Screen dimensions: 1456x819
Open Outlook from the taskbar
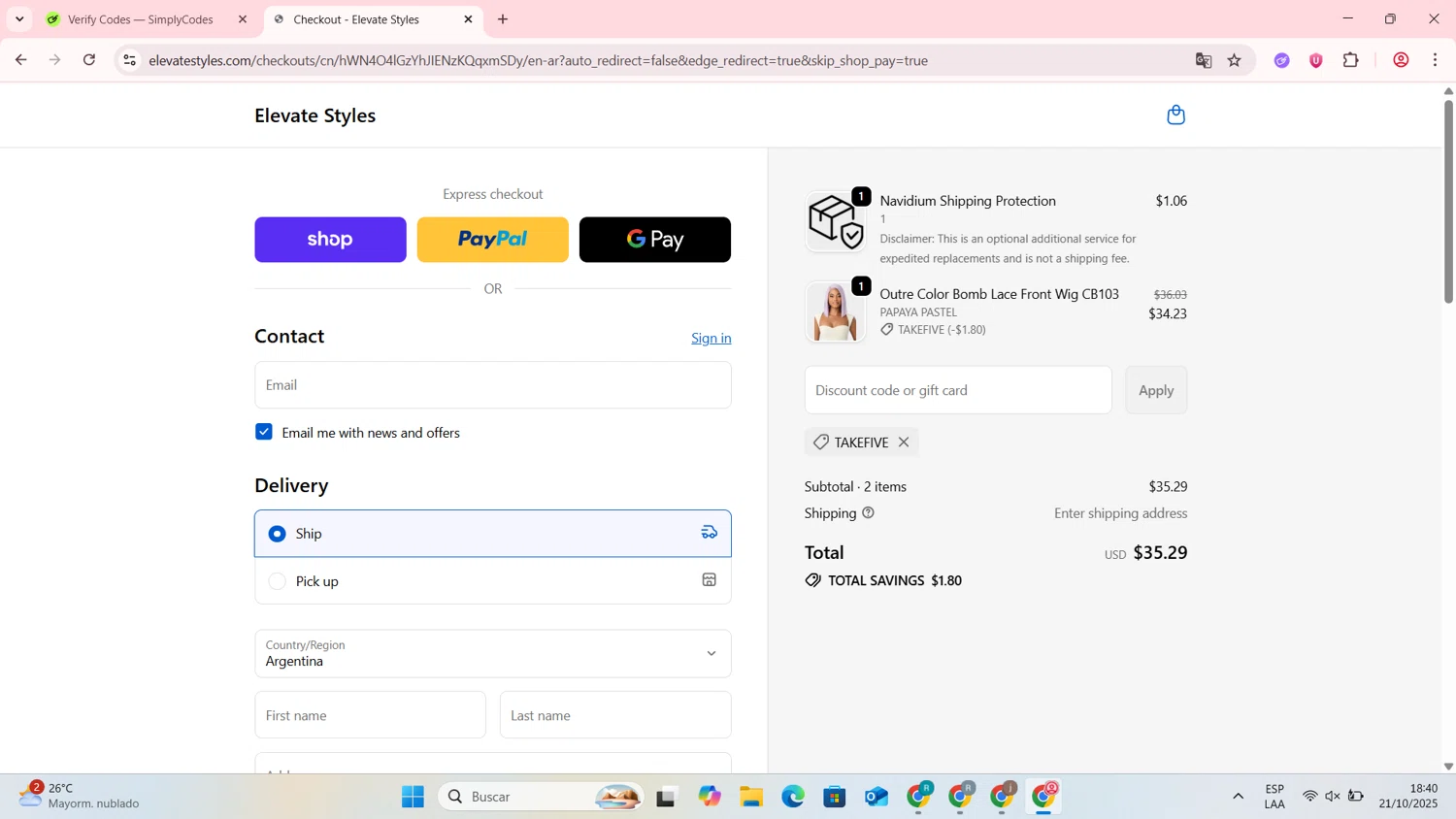coord(877,797)
